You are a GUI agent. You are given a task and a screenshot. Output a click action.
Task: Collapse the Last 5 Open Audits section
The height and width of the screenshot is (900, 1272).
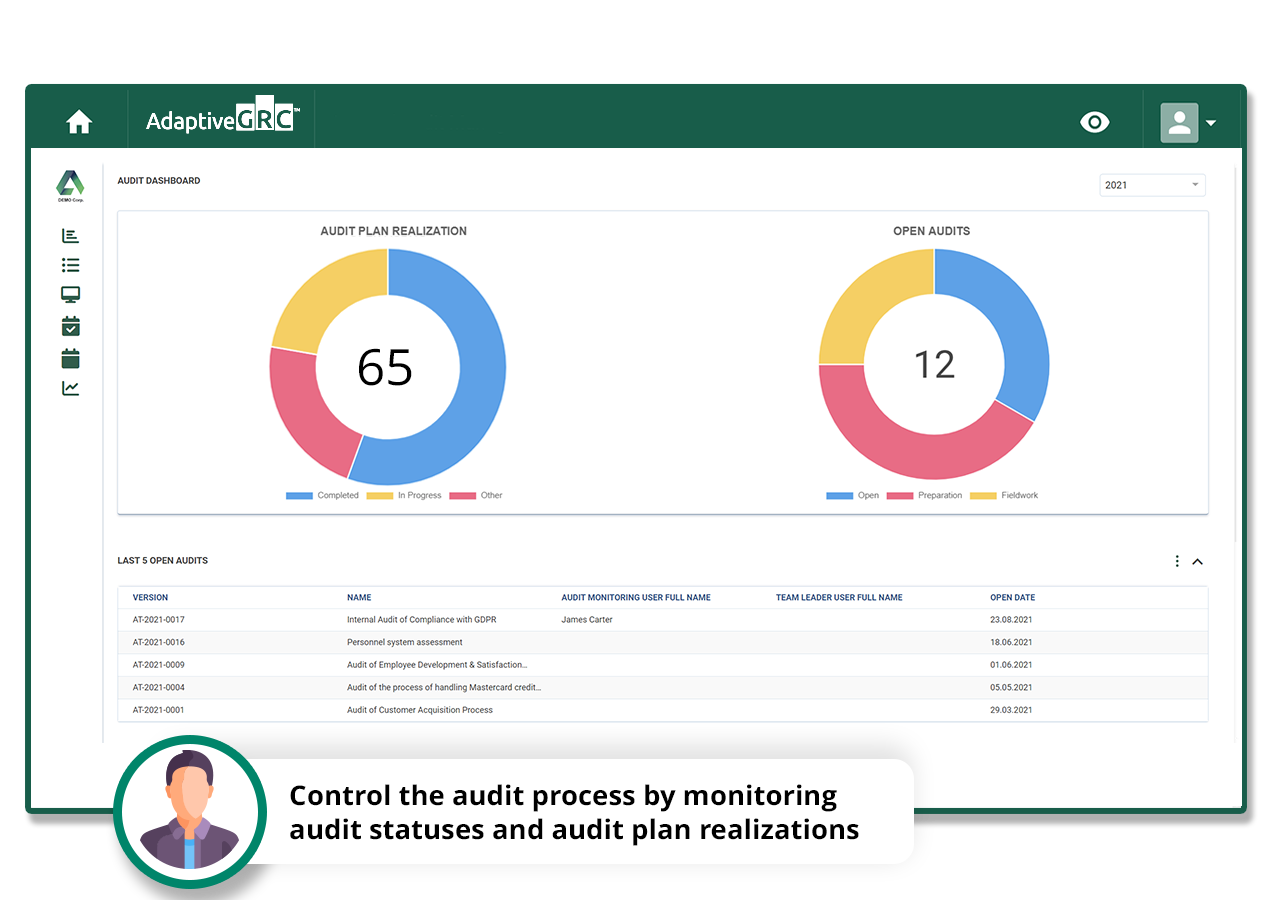(x=1198, y=561)
